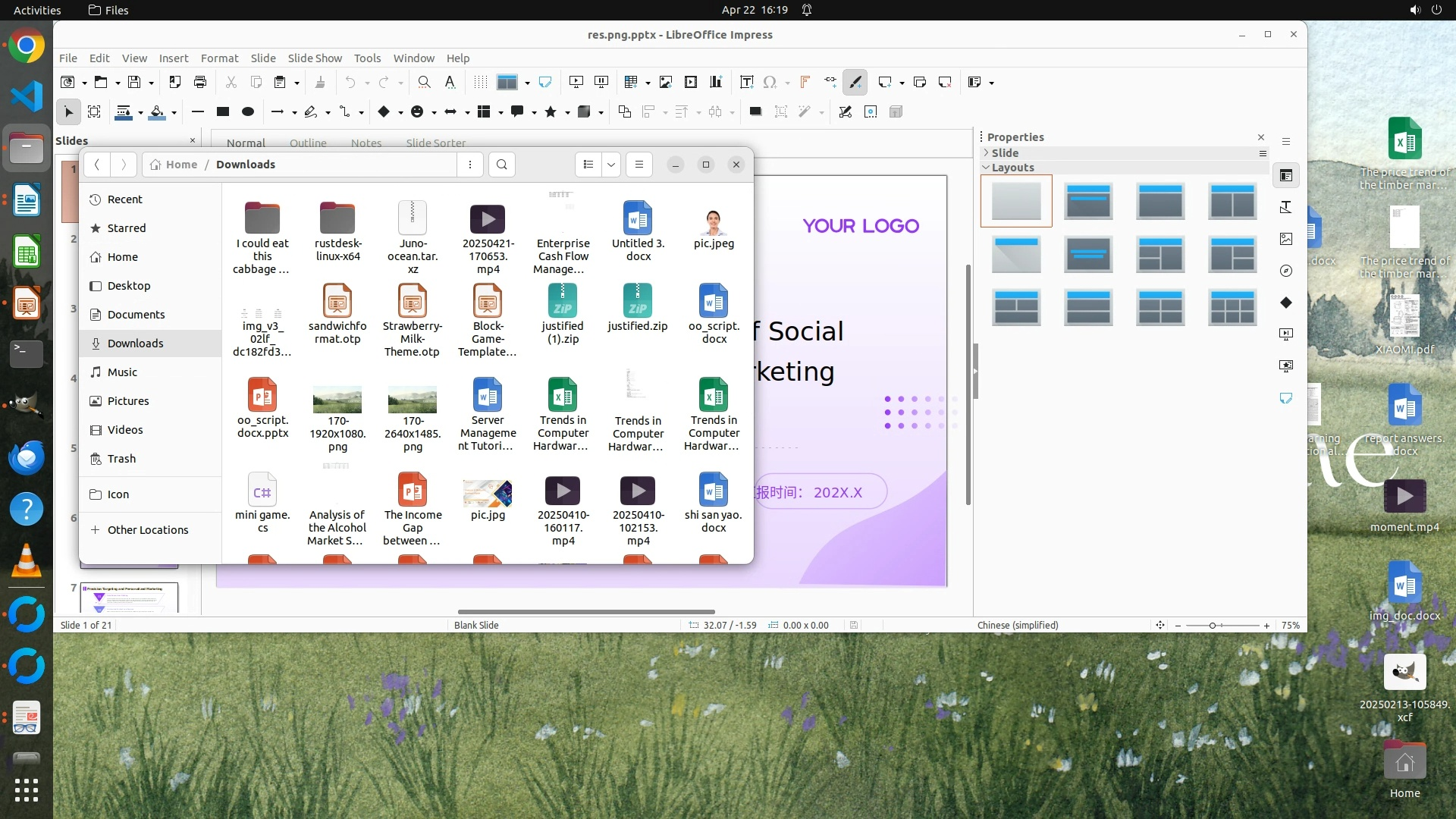Toggle the Show Draw Functions button
Viewport: 1456px width, 819px height.
(855, 82)
